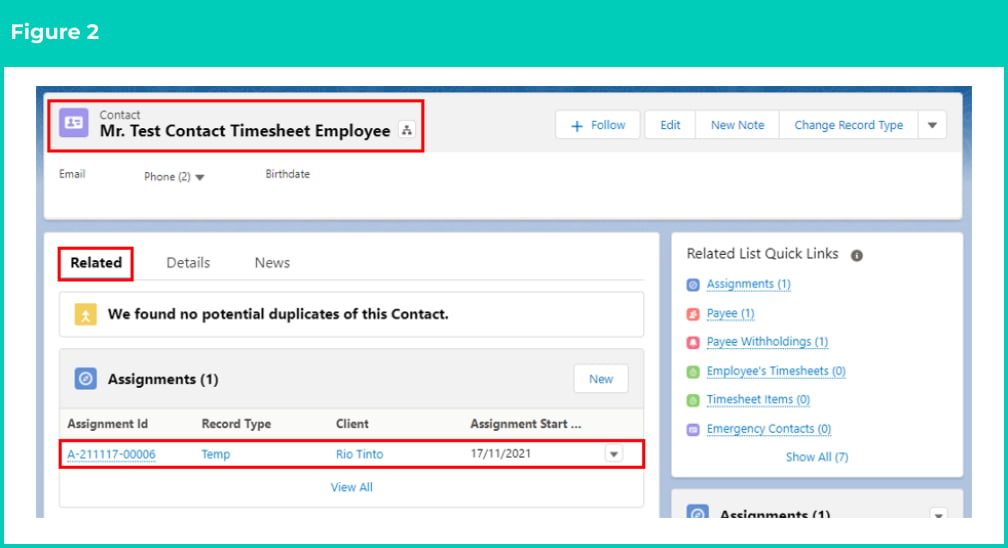Click the Client column header
This screenshot has height=548, width=1008.
[x=352, y=424]
